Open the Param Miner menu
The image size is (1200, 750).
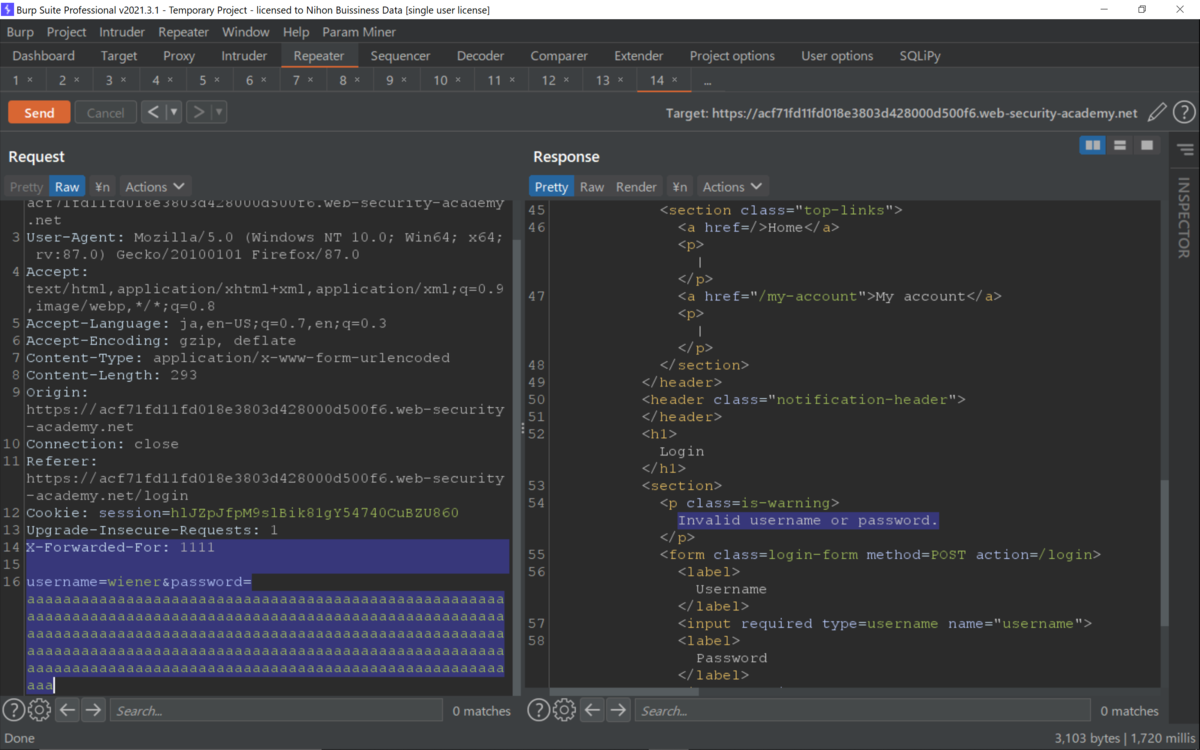(359, 32)
